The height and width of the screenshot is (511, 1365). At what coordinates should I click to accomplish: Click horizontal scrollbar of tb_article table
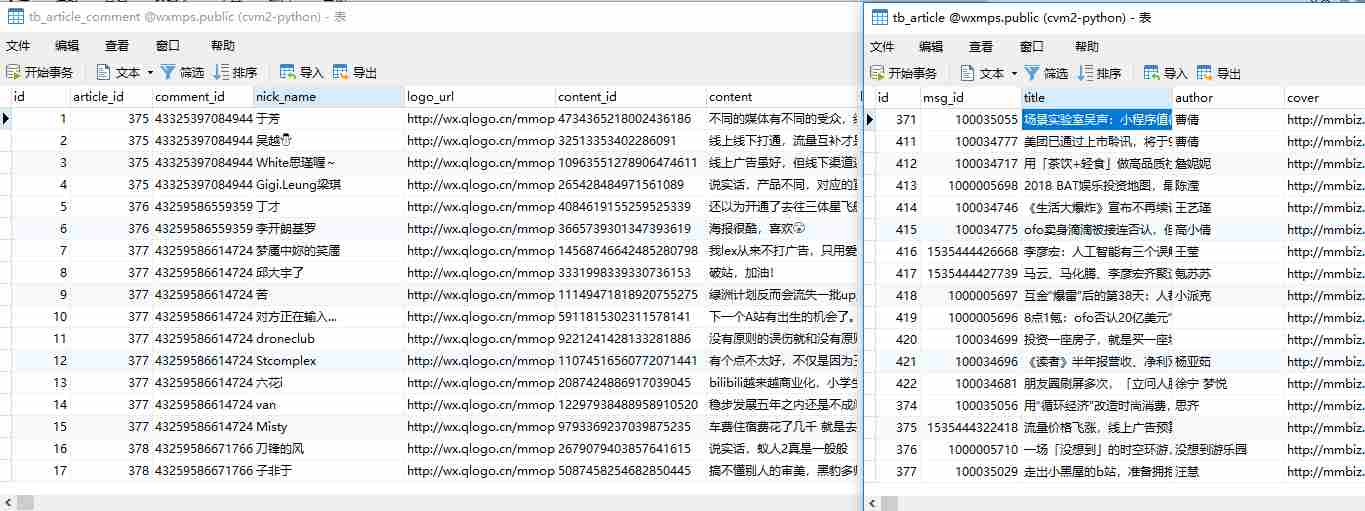[1114, 503]
